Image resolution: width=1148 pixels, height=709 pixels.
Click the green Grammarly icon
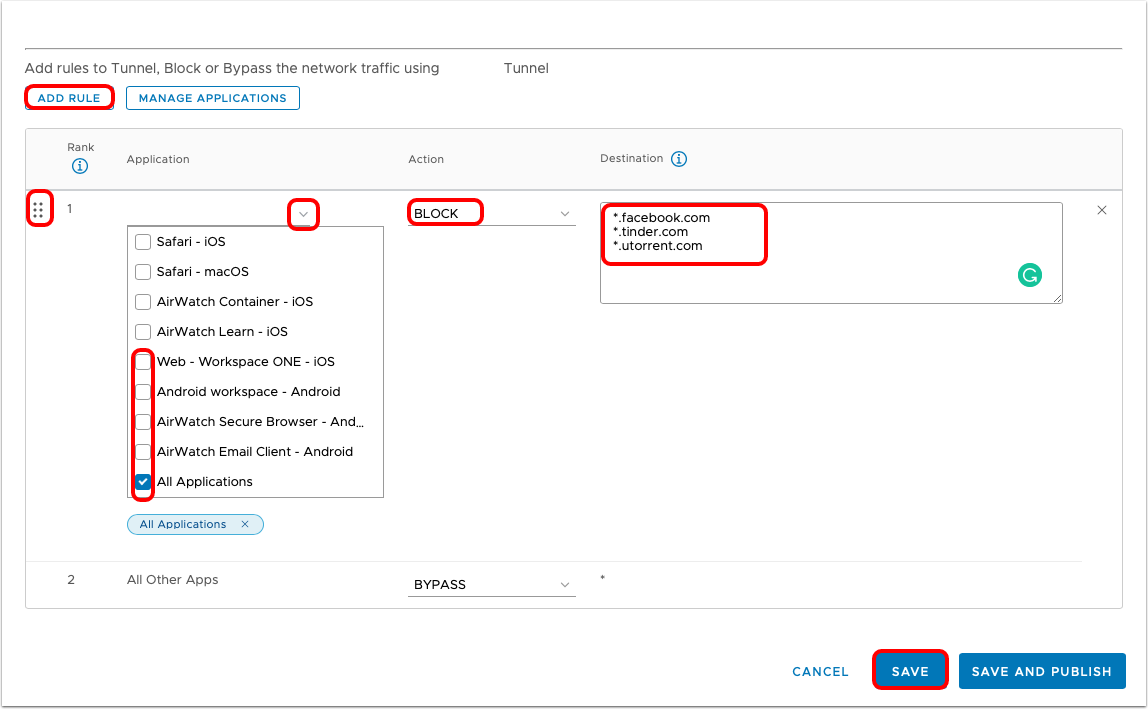1029,275
